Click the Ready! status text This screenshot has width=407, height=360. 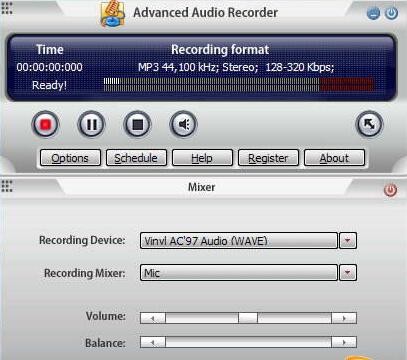[x=49, y=85]
